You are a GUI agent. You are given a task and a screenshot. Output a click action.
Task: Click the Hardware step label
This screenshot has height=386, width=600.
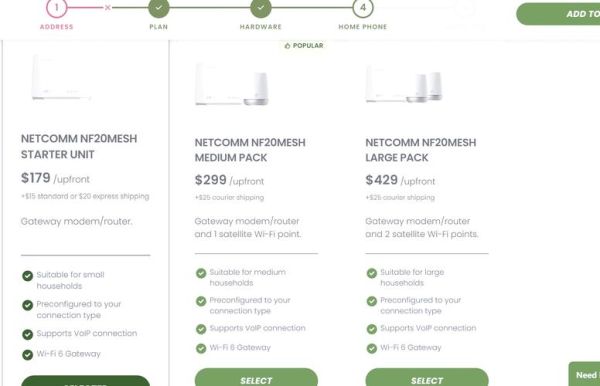click(x=261, y=27)
